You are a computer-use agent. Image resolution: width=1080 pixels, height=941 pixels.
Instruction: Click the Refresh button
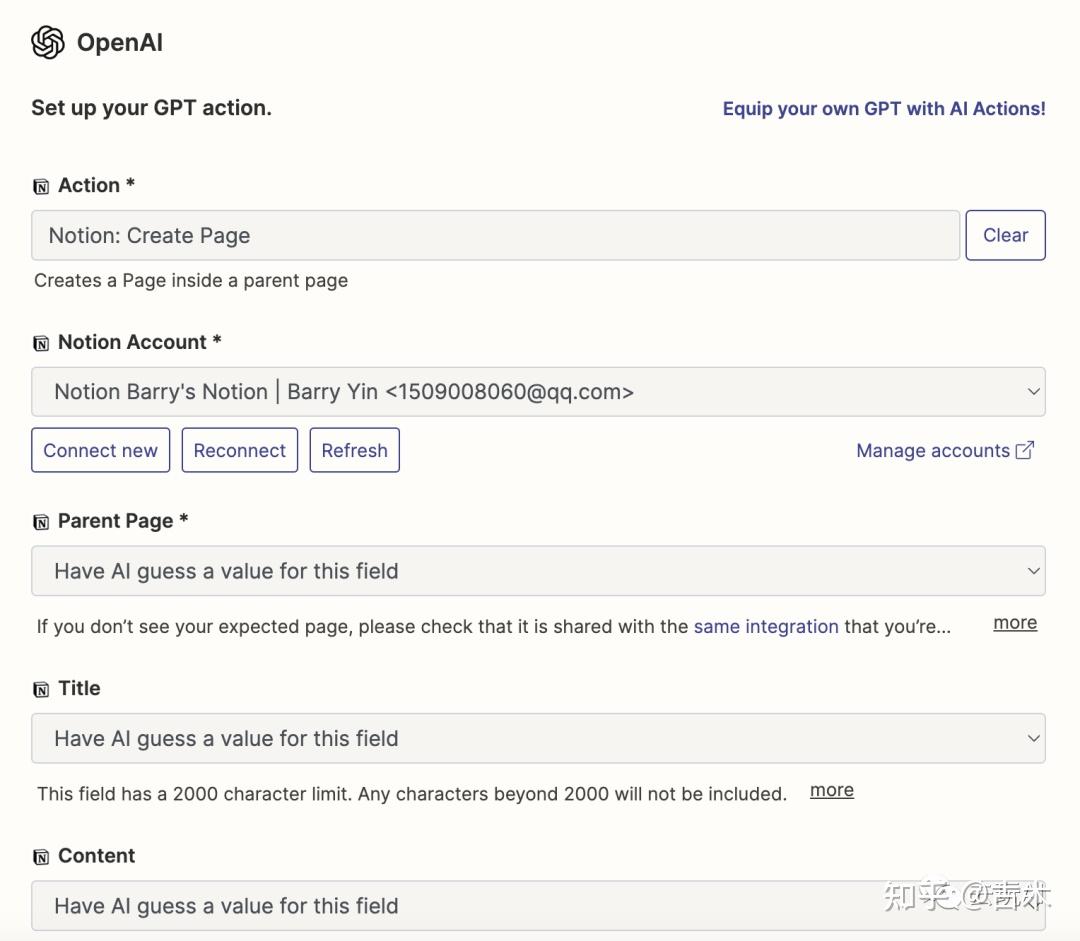[354, 450]
